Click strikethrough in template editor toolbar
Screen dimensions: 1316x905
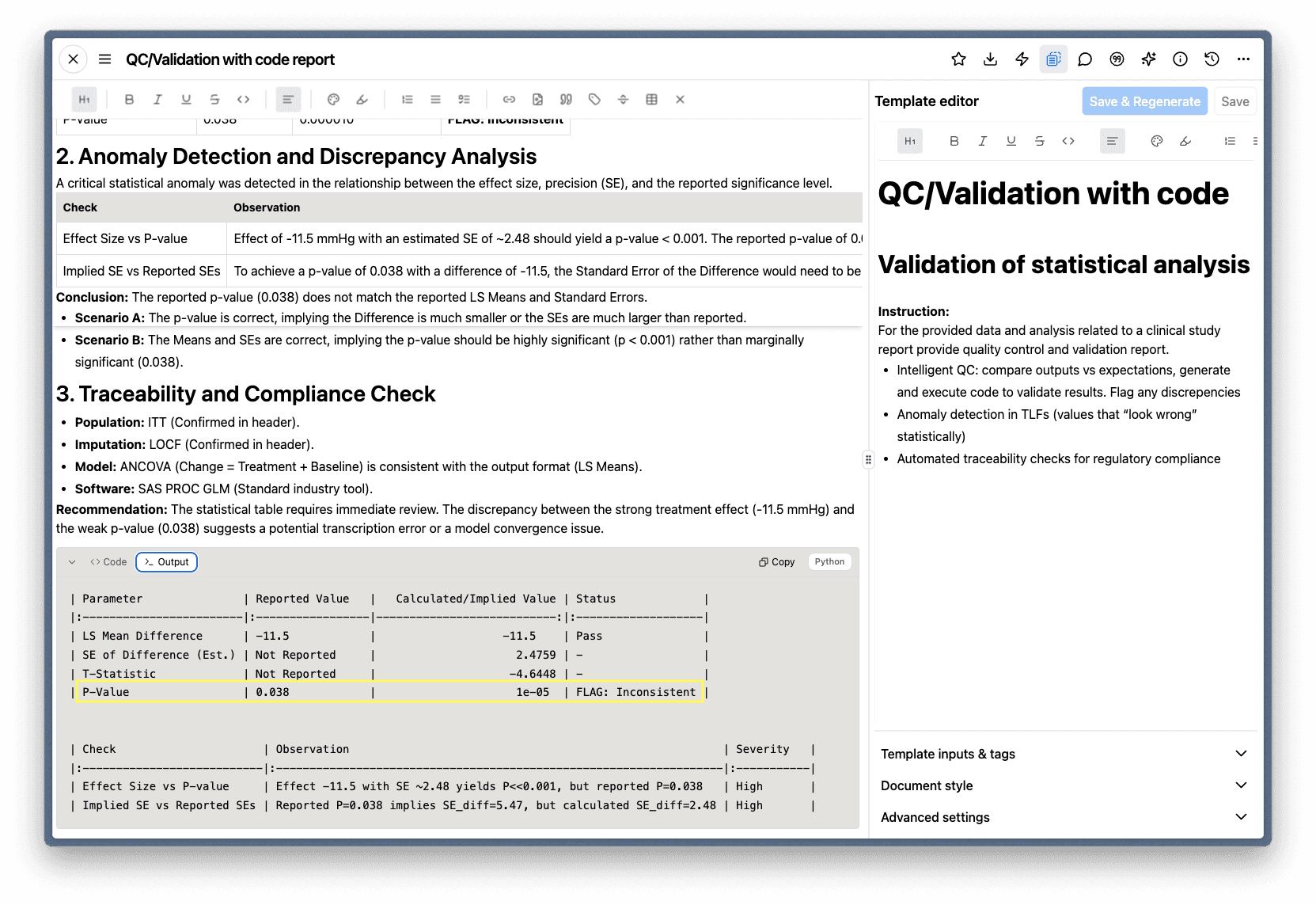coord(1039,141)
